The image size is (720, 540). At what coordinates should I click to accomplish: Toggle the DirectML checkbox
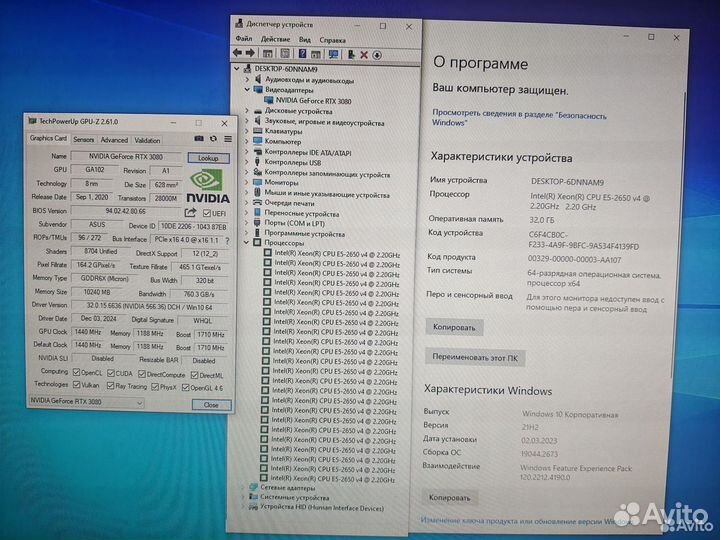coord(195,376)
